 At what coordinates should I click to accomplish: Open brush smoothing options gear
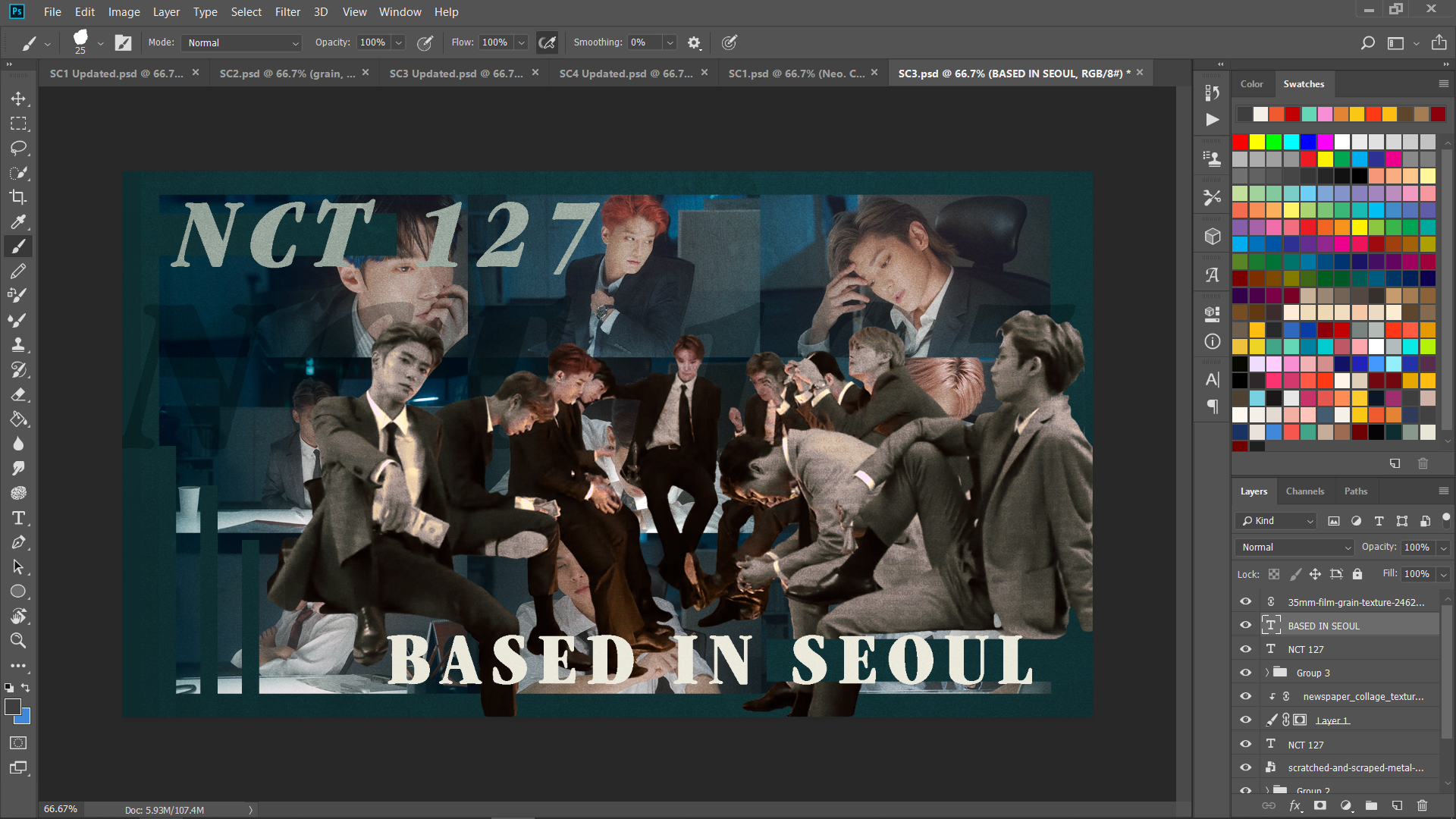(694, 43)
